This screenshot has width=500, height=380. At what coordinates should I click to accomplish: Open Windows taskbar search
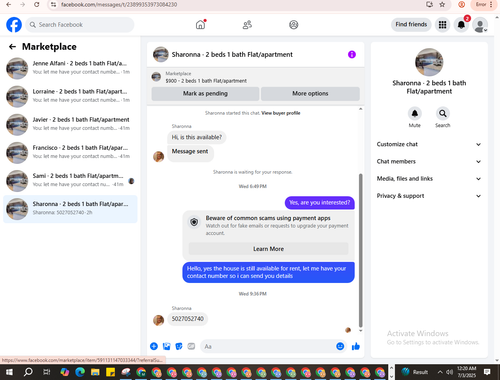click(28, 372)
